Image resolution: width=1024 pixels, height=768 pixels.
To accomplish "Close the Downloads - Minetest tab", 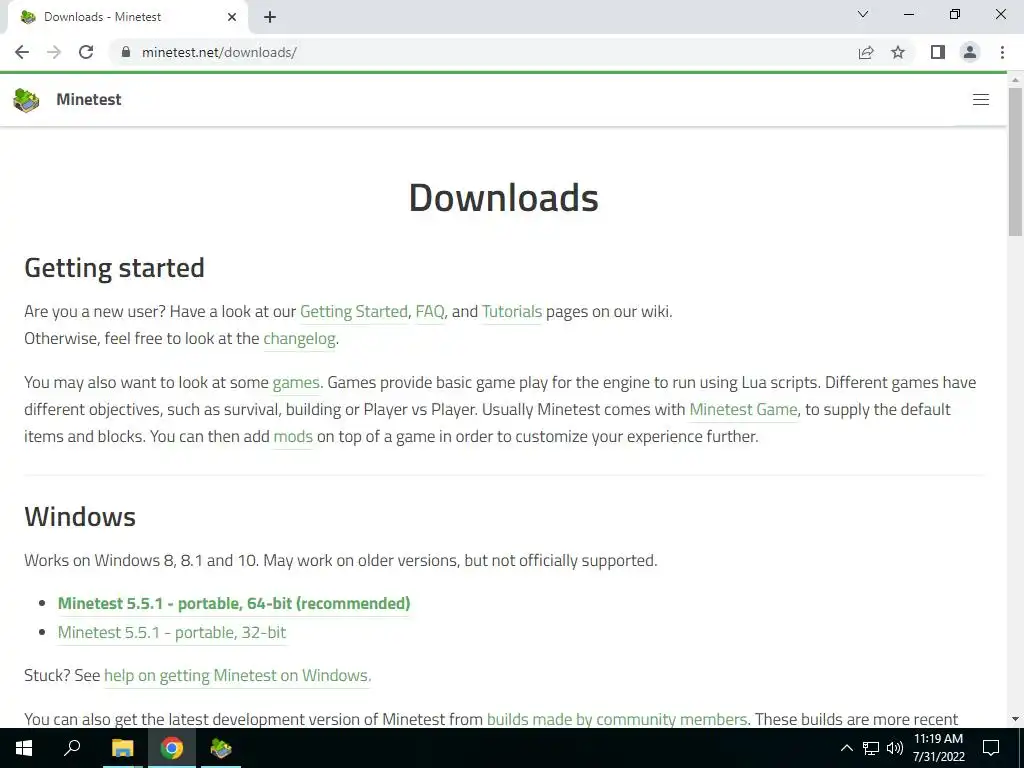I will (x=232, y=17).
